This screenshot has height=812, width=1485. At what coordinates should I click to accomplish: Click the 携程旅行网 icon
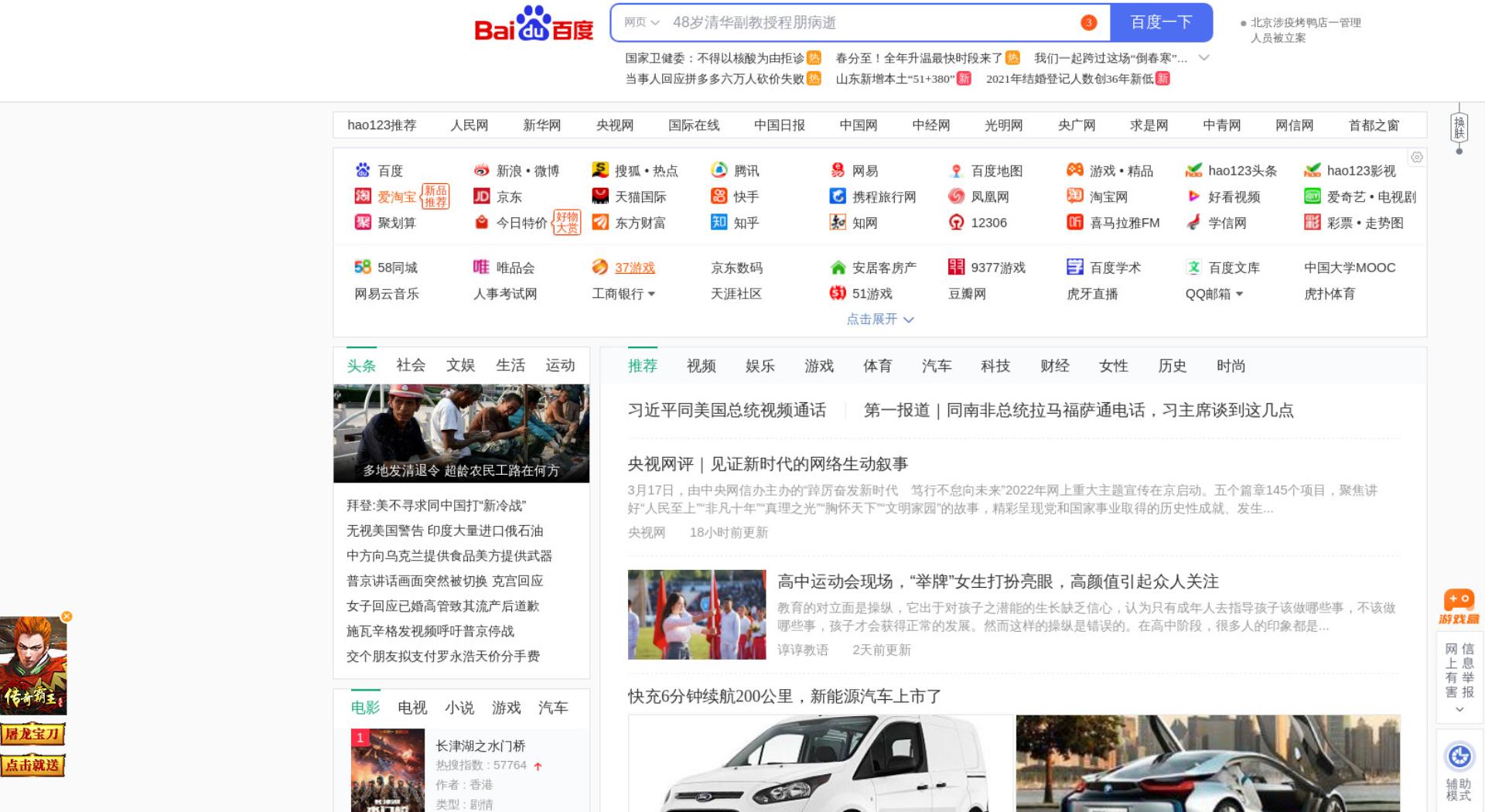point(838,196)
